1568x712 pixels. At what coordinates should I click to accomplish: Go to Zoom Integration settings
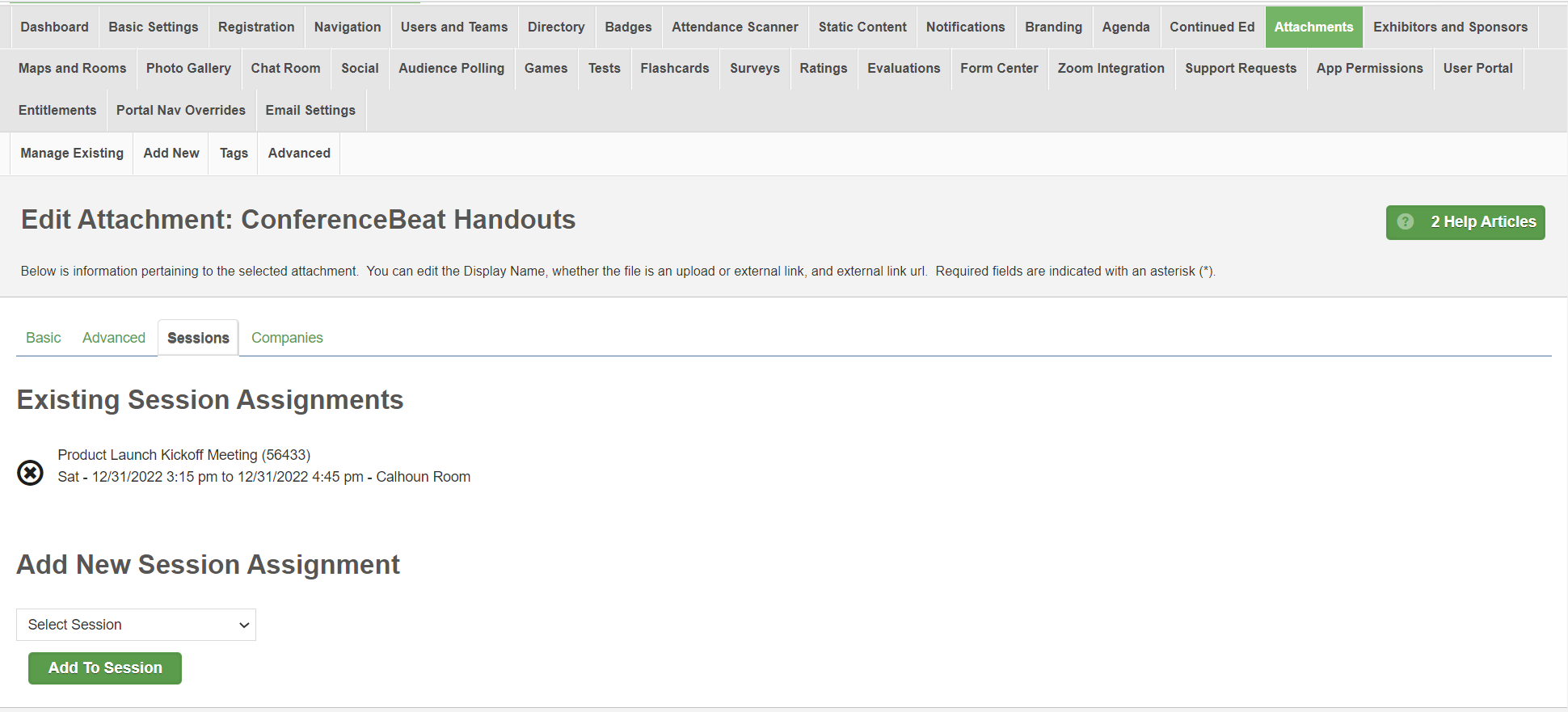[1111, 68]
